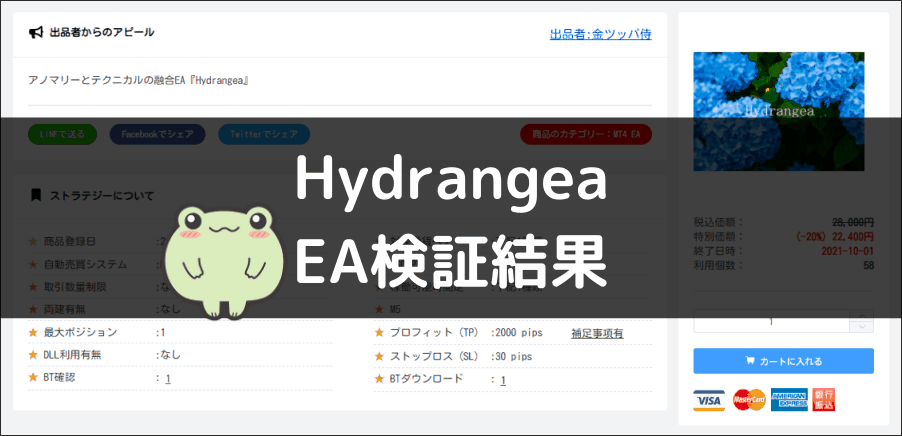The width and height of the screenshot is (902, 436).
Task: Click the megaphone icon beside 出品者からのアピール
Action: click(x=36, y=32)
